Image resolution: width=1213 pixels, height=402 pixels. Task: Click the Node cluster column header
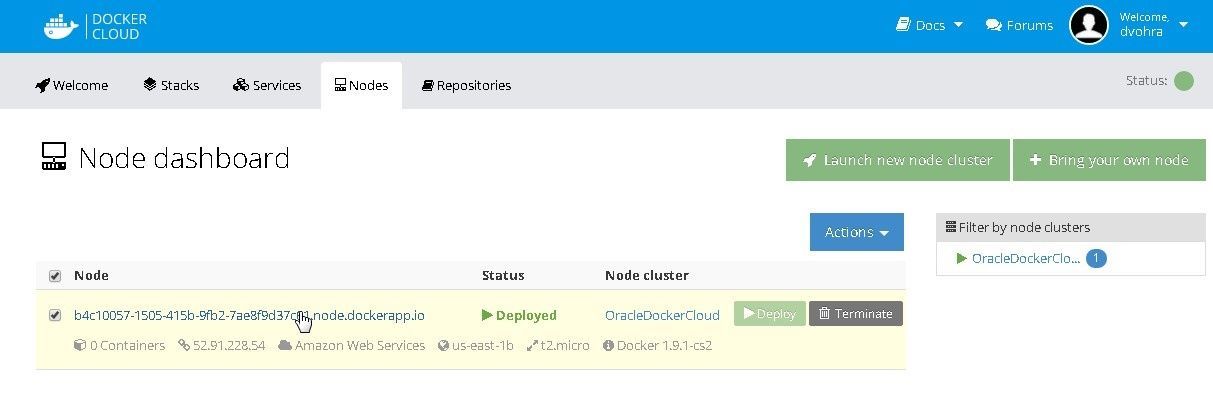point(647,275)
